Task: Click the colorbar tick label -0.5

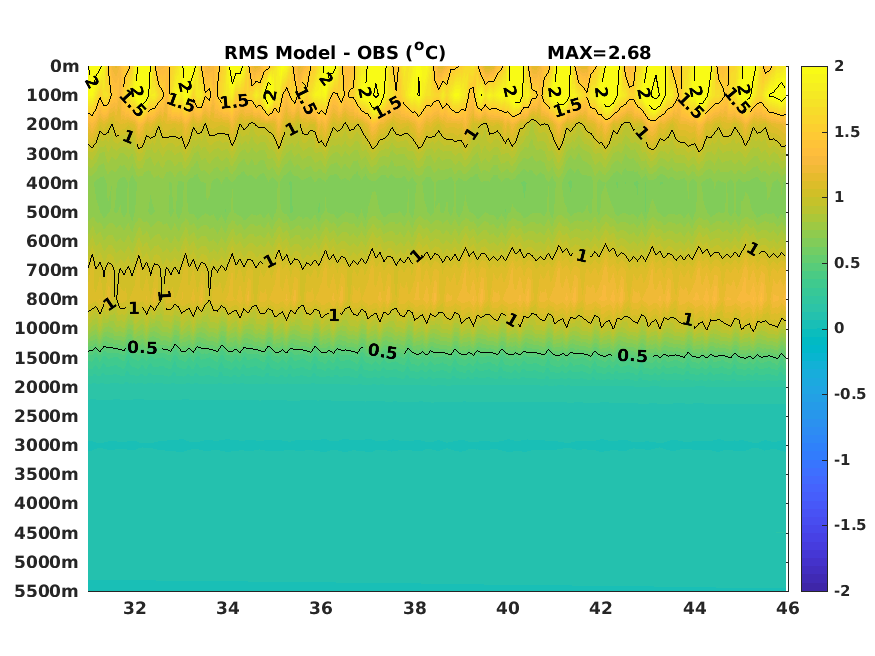Action: coord(849,394)
